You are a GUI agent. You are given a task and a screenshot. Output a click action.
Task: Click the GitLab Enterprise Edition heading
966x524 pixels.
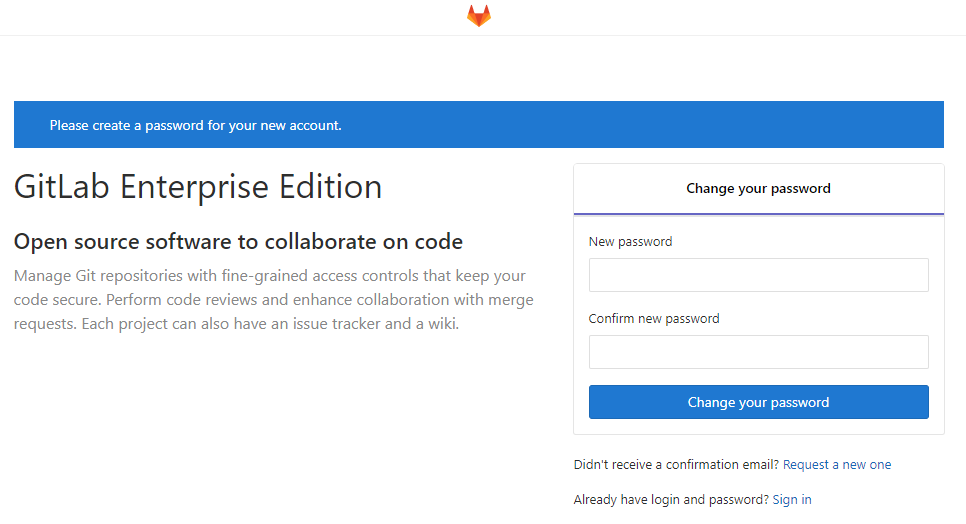click(198, 187)
